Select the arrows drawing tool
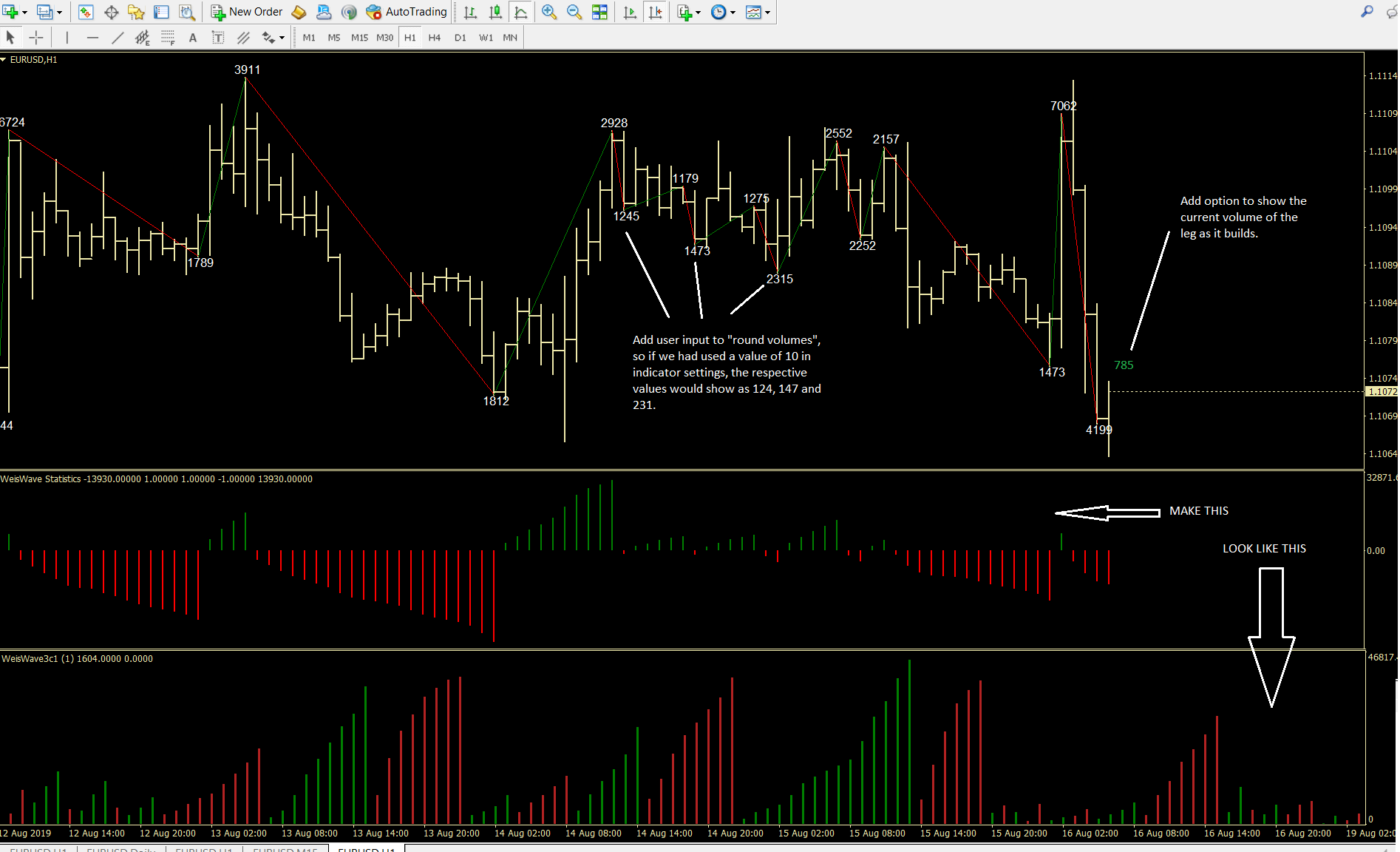Screen dimensions: 1400x852 tap(268, 37)
